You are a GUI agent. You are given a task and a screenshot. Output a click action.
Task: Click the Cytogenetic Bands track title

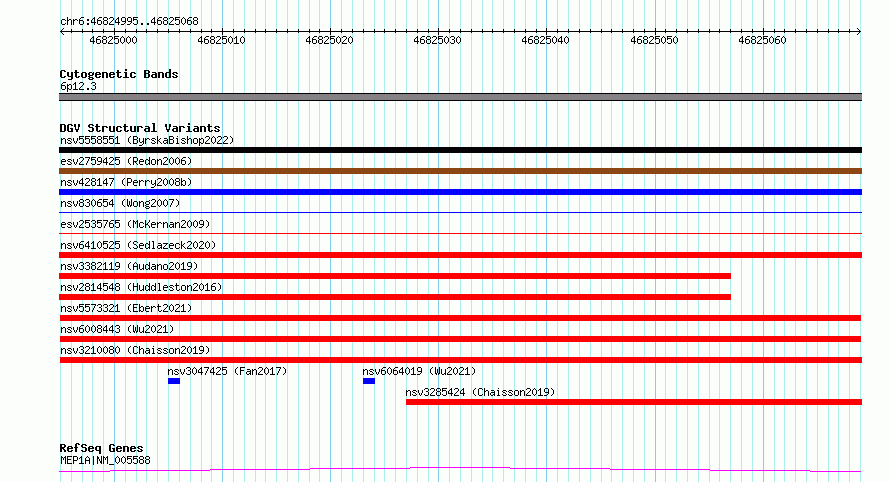119,74
